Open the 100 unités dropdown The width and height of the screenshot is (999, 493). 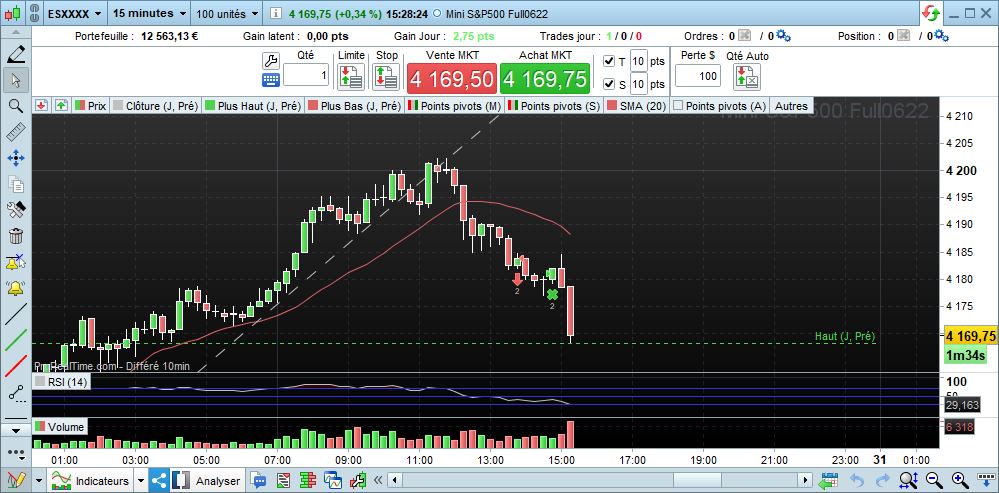coord(227,13)
